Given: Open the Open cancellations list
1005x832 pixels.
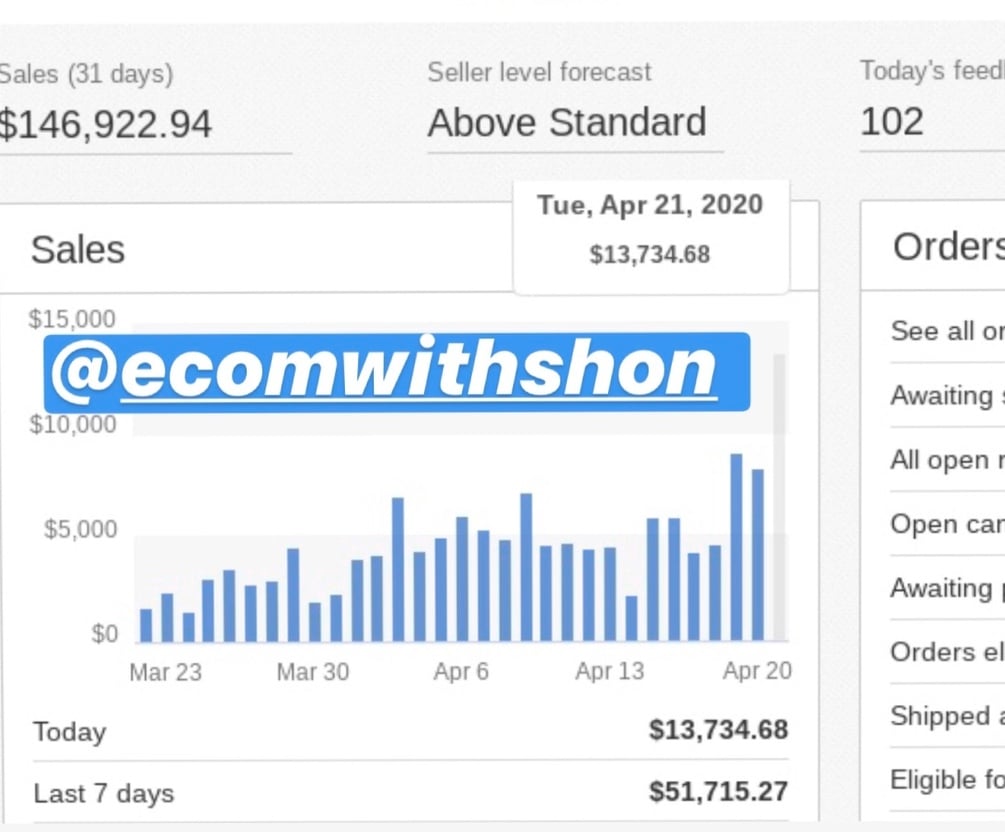Looking at the screenshot, I should 945,524.
